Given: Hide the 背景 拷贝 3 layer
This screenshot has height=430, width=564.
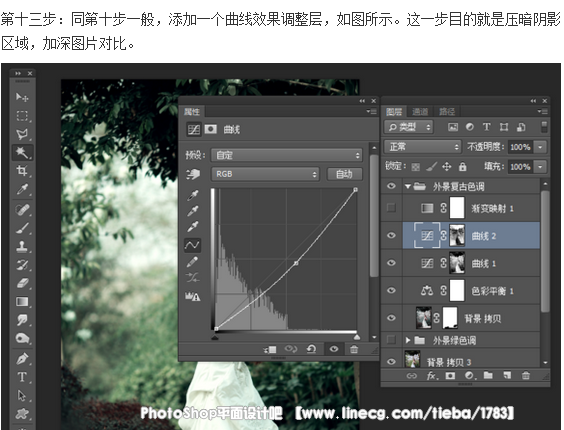Looking at the screenshot, I should (391, 362).
